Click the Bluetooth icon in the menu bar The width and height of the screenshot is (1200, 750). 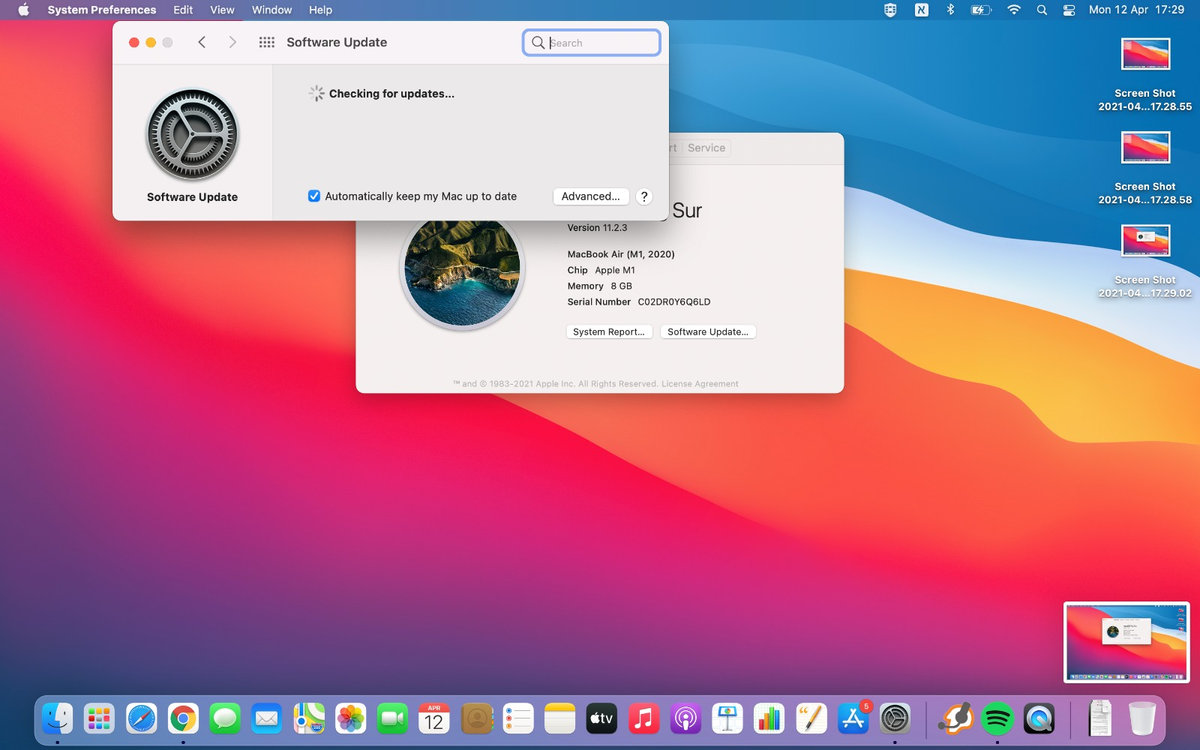pos(950,10)
